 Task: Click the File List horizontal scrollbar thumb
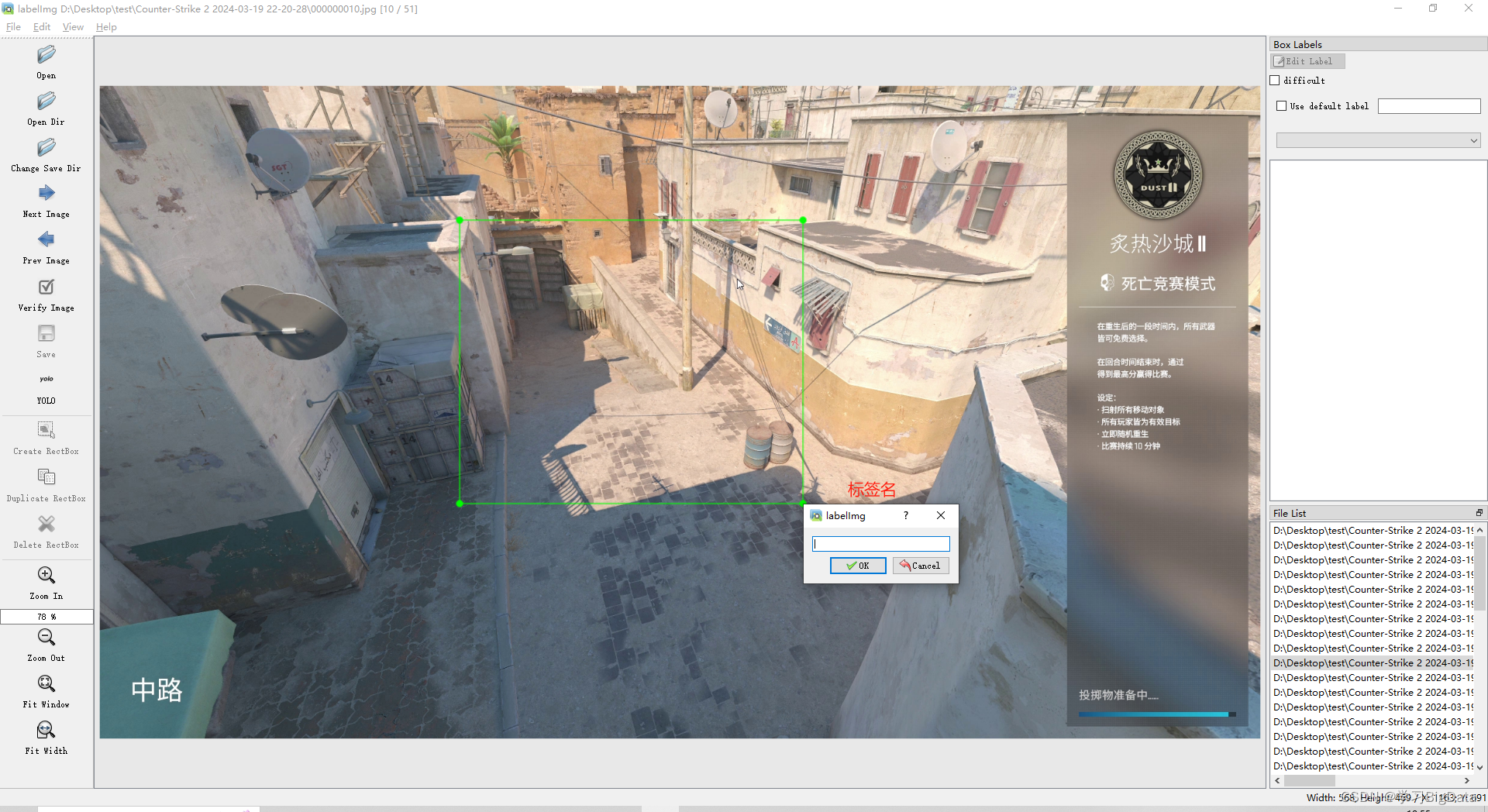tap(1310, 780)
